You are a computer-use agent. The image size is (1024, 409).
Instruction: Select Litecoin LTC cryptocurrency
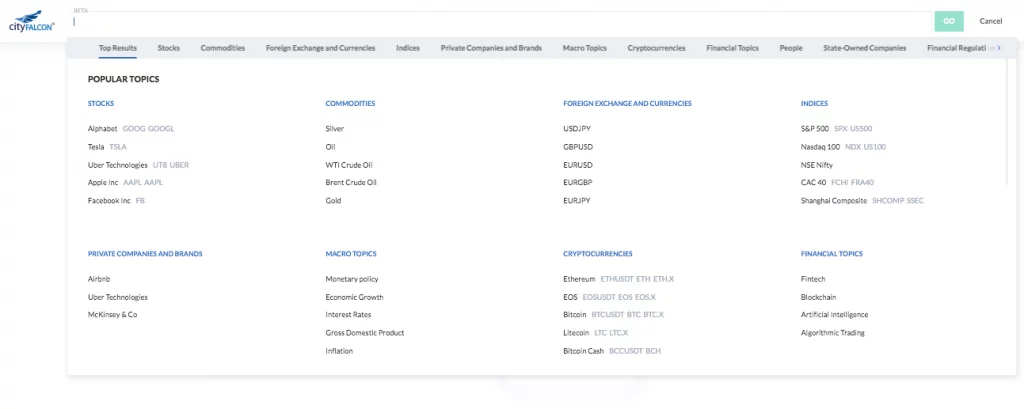click(595, 333)
